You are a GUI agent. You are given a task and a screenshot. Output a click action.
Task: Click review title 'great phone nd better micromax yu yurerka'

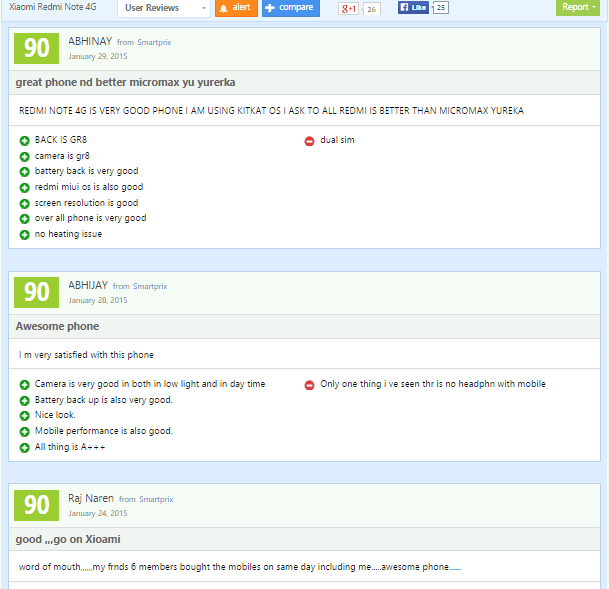click(x=125, y=82)
